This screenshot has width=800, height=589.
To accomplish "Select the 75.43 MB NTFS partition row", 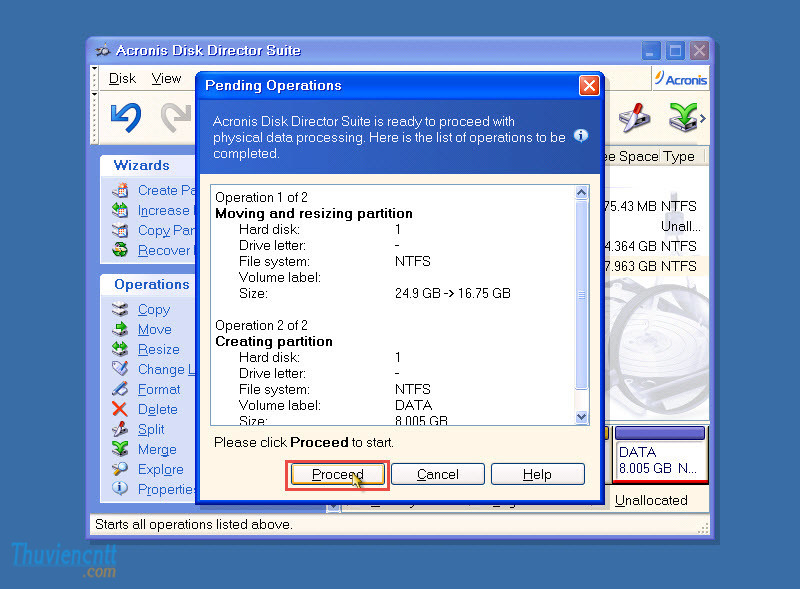I will point(655,206).
